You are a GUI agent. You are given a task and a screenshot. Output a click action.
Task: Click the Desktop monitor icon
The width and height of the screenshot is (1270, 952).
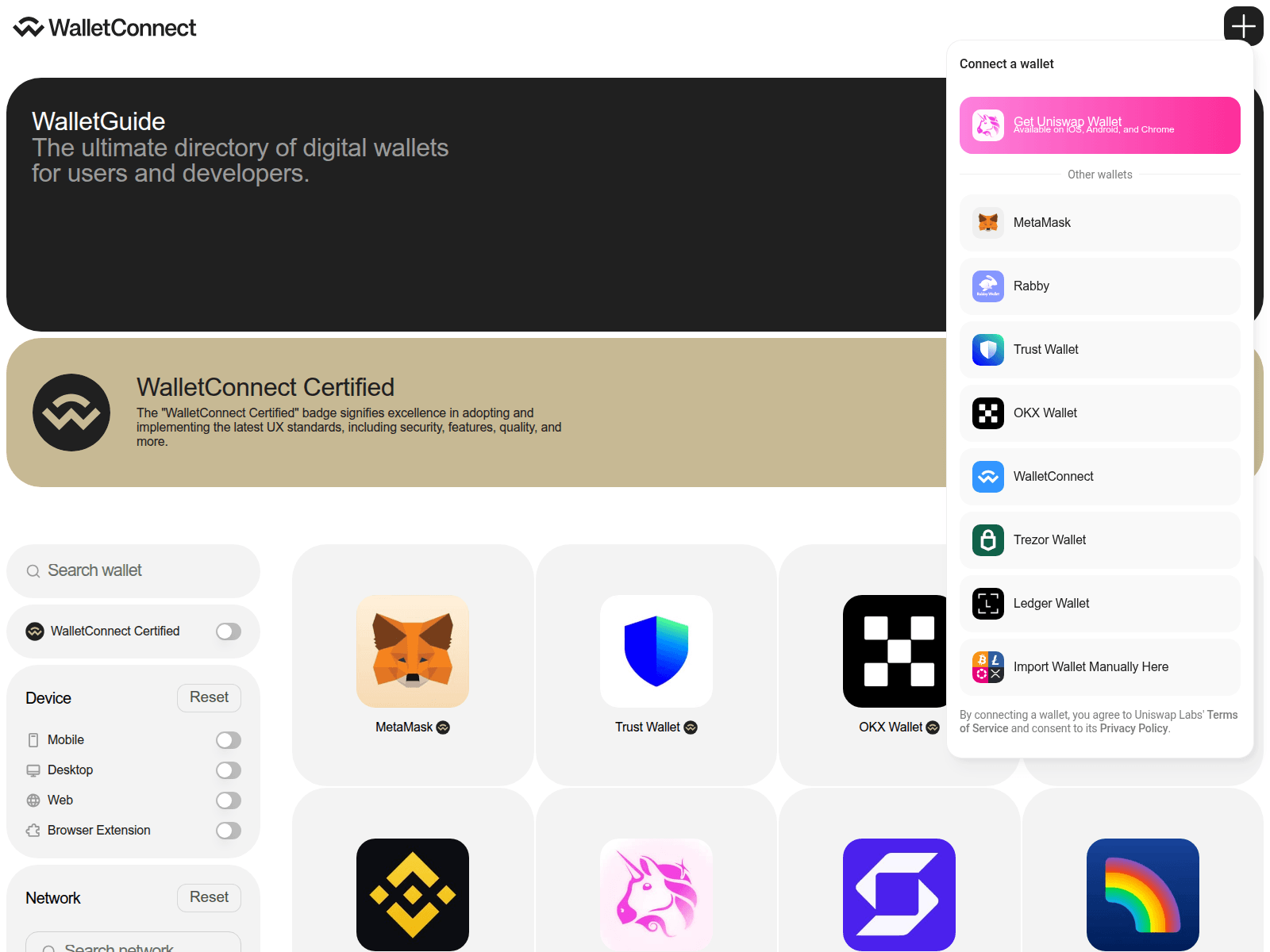click(33, 770)
